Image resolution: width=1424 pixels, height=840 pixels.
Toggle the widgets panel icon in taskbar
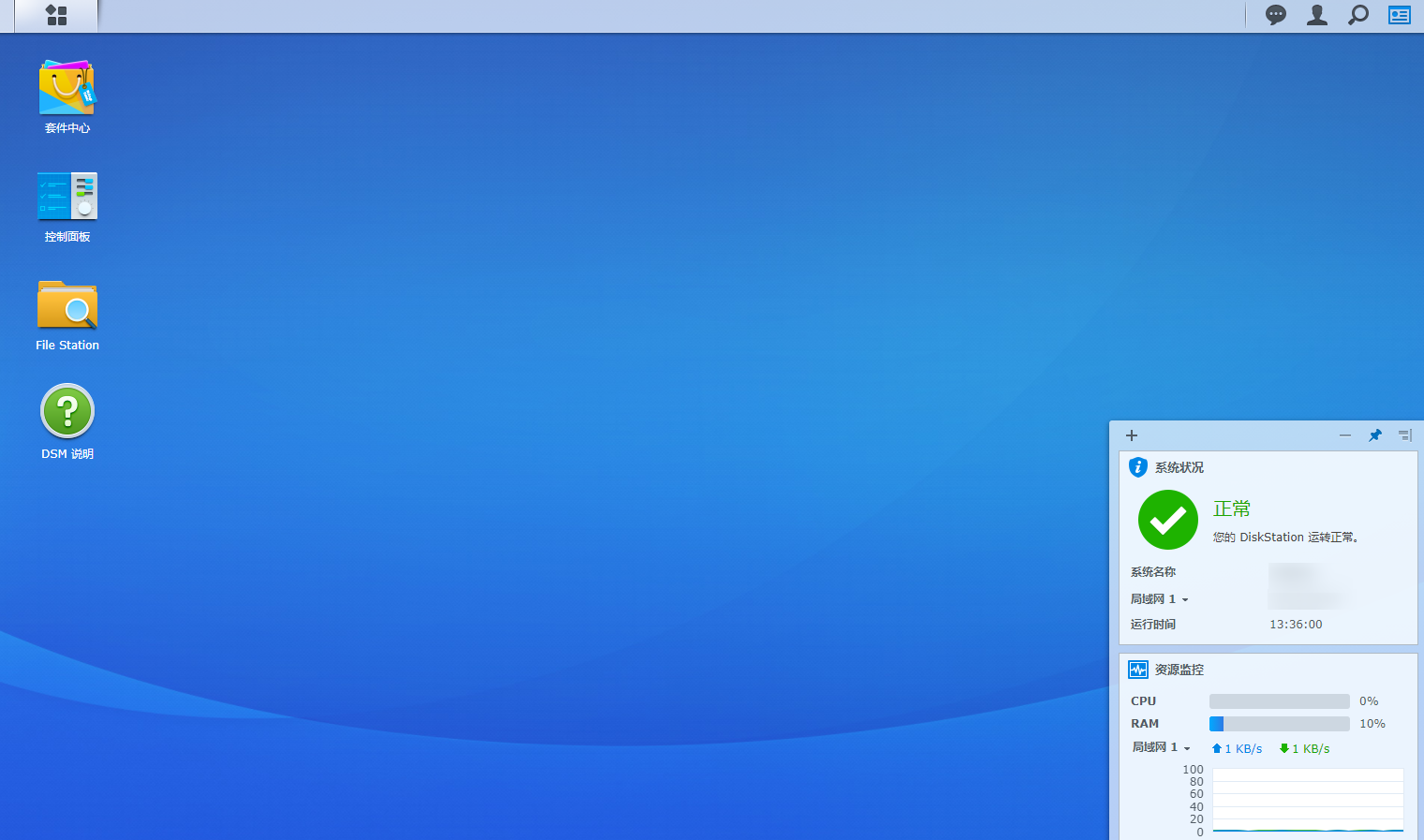point(1400,15)
